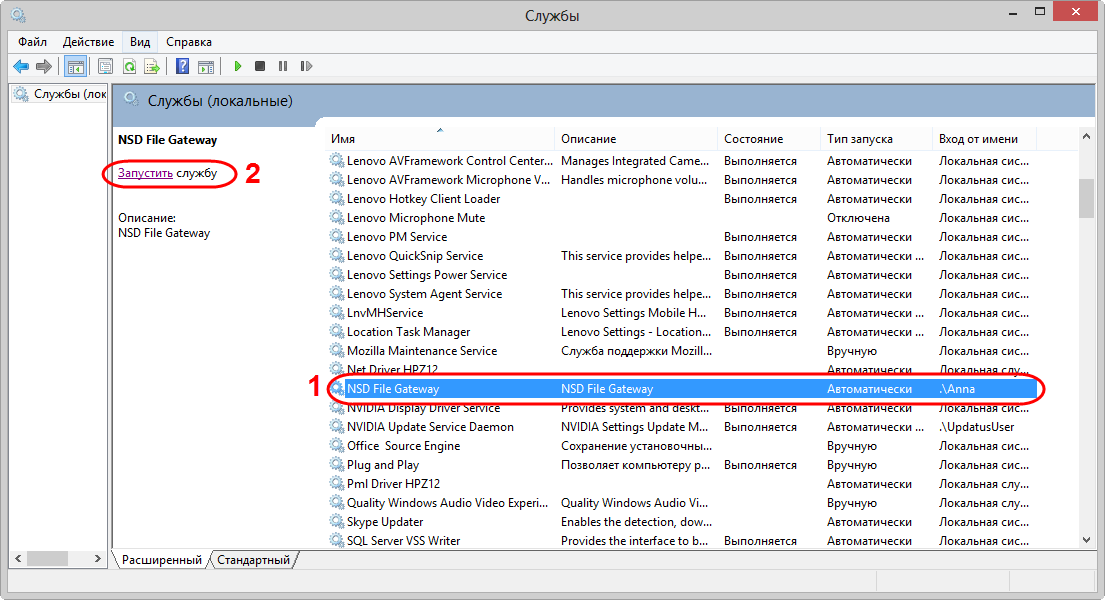Open the Справка menu
The image size is (1105, 600).
click(x=189, y=42)
